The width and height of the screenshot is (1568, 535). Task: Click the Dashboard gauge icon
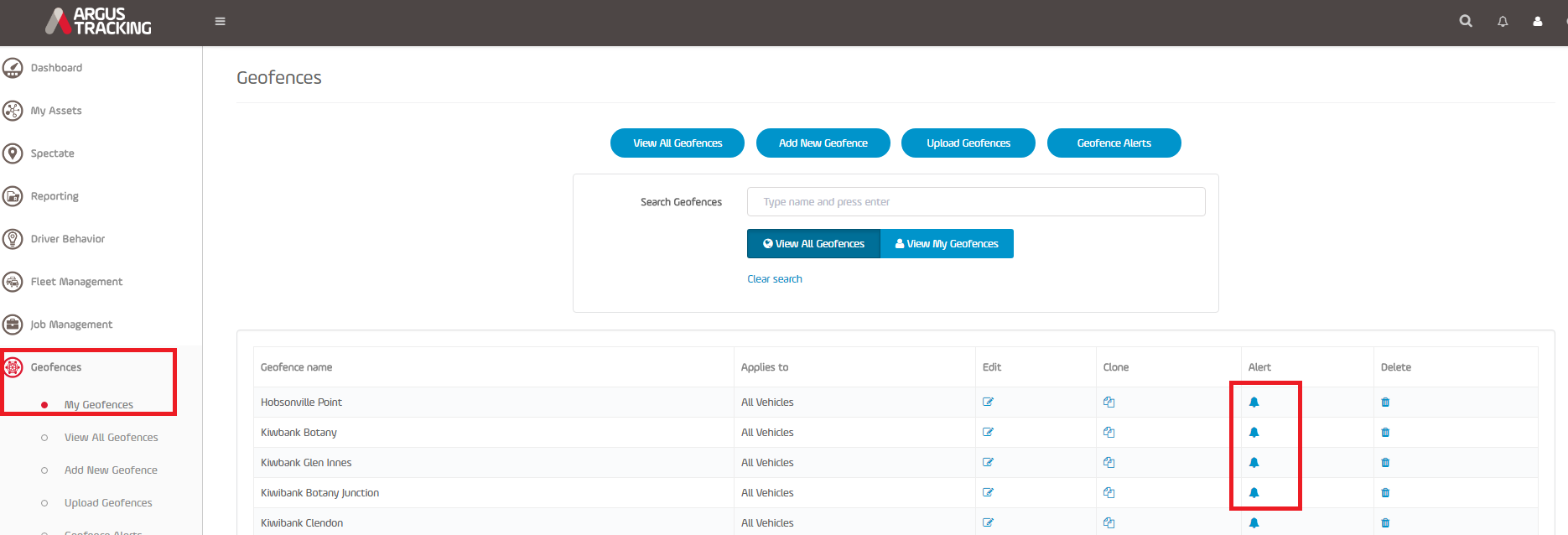(x=13, y=68)
